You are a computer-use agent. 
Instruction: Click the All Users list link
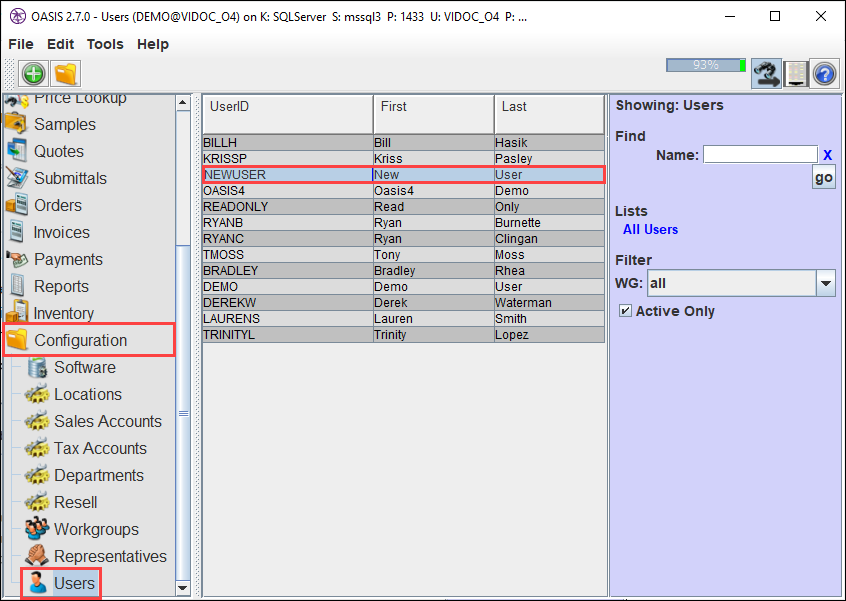[650, 229]
